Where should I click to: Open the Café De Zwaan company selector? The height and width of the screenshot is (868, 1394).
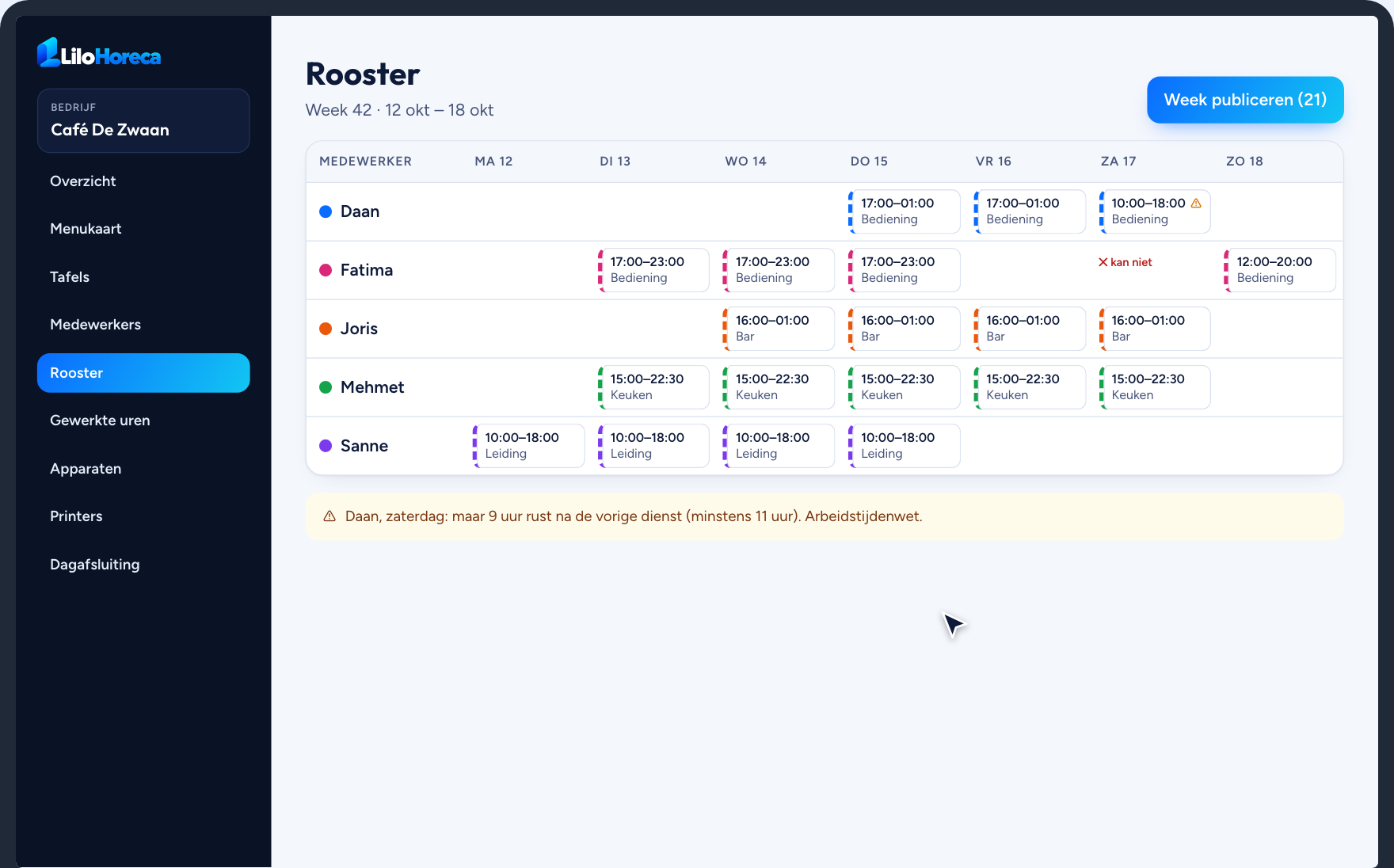click(143, 120)
